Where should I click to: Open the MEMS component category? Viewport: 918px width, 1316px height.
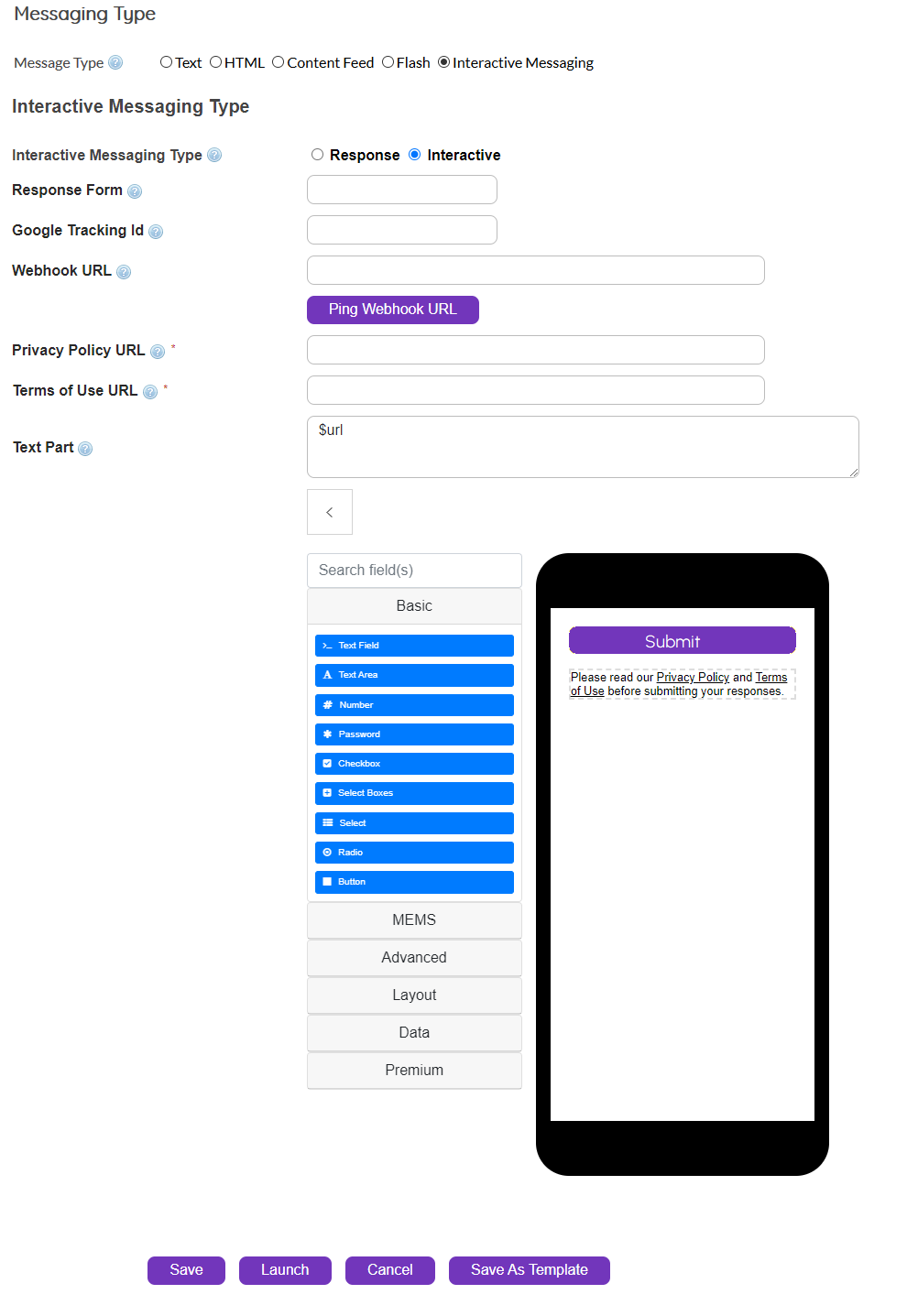[x=413, y=919]
